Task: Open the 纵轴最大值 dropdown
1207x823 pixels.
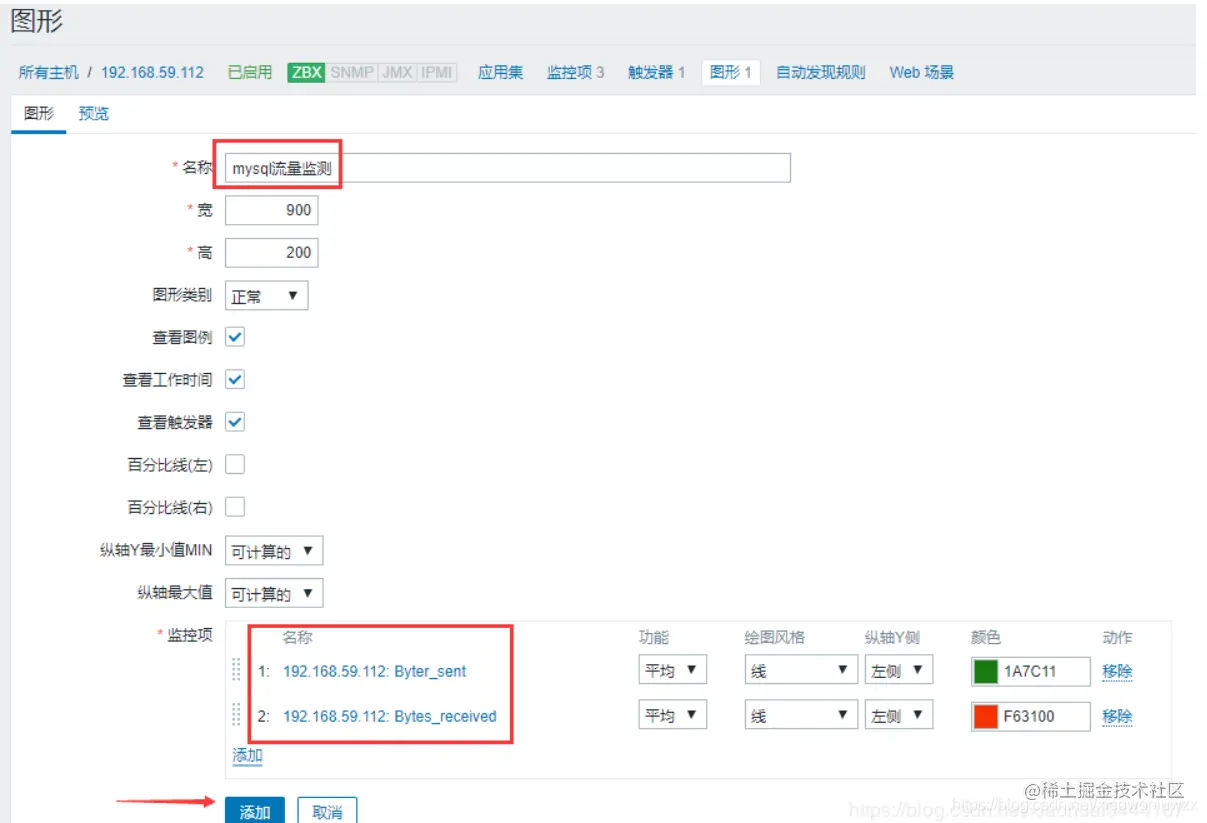Action: point(274,593)
